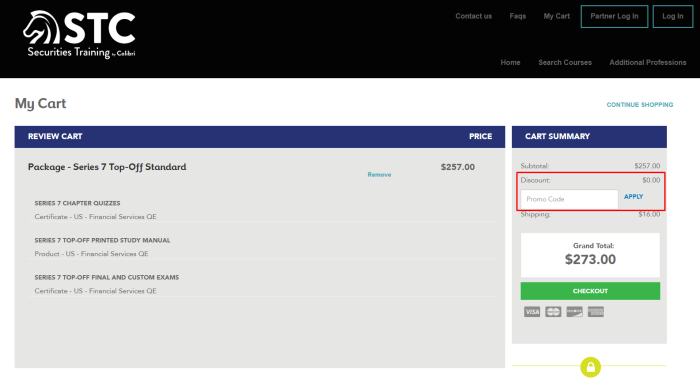Remove the Series 7 Top-Off package
This screenshot has height=382, width=700.
click(x=379, y=174)
